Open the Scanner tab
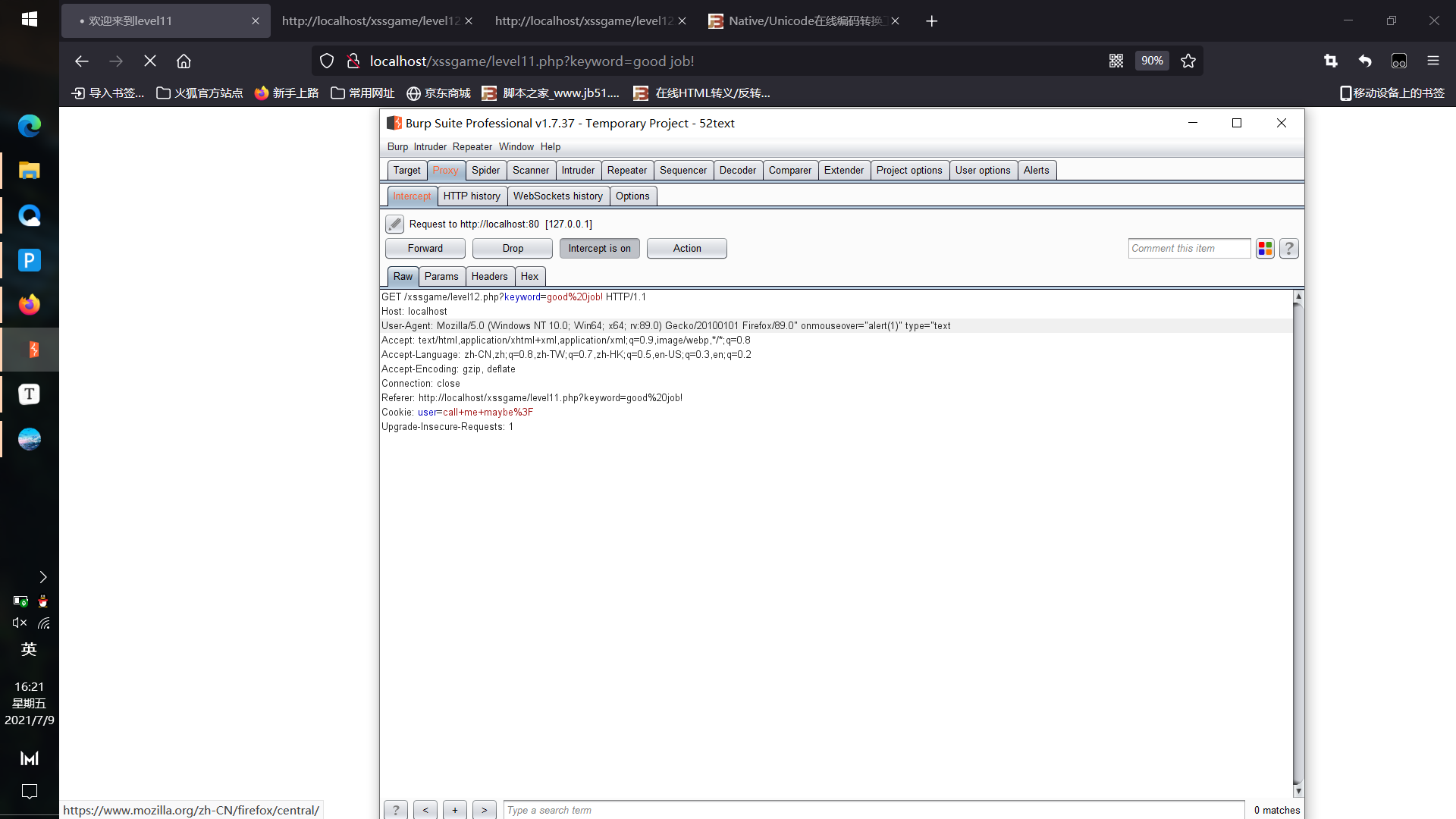The width and height of the screenshot is (1456, 819). click(x=531, y=170)
